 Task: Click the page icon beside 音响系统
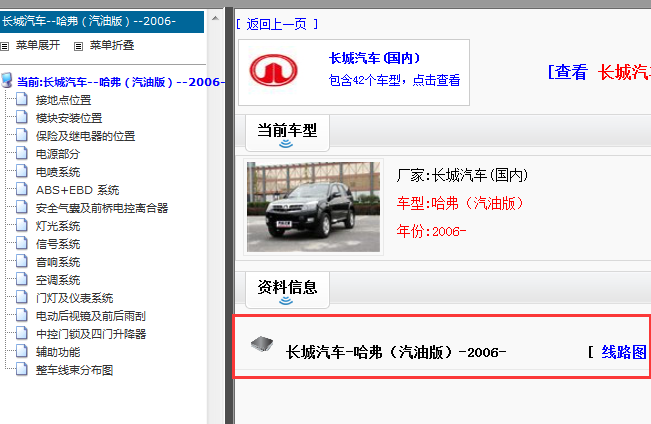point(22,262)
